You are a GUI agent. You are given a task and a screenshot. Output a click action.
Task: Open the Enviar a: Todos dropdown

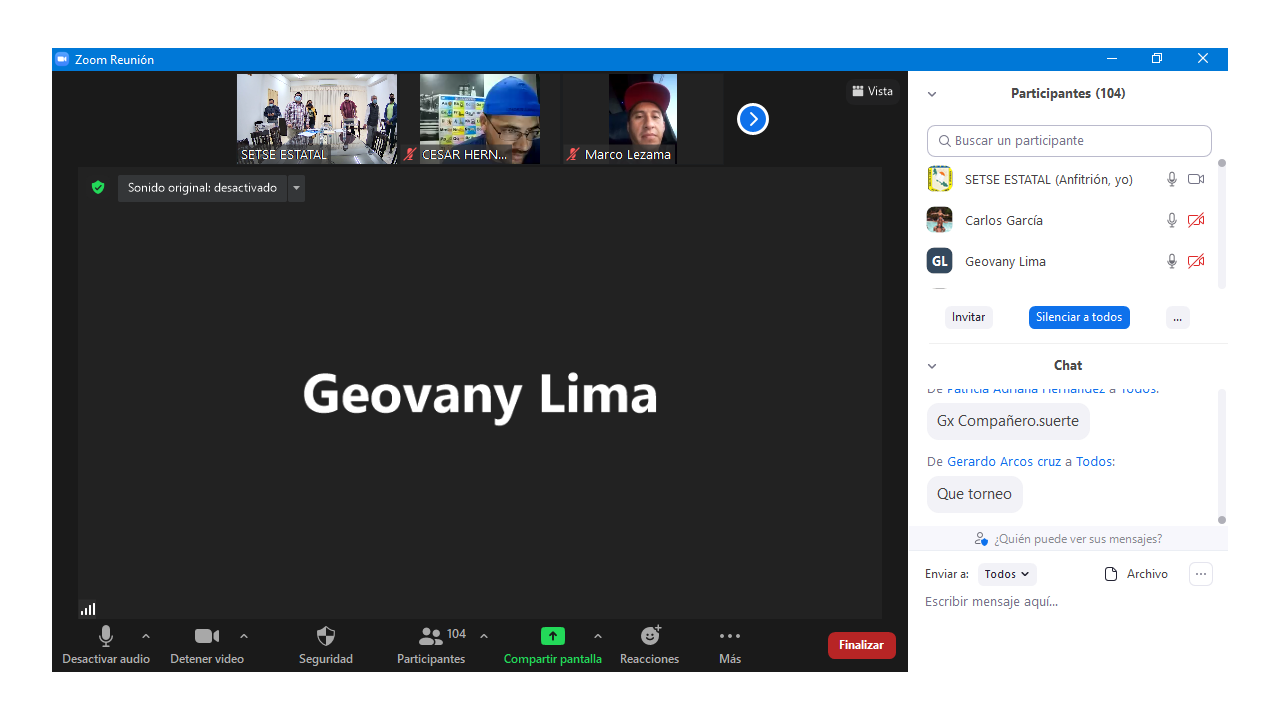(x=1007, y=574)
